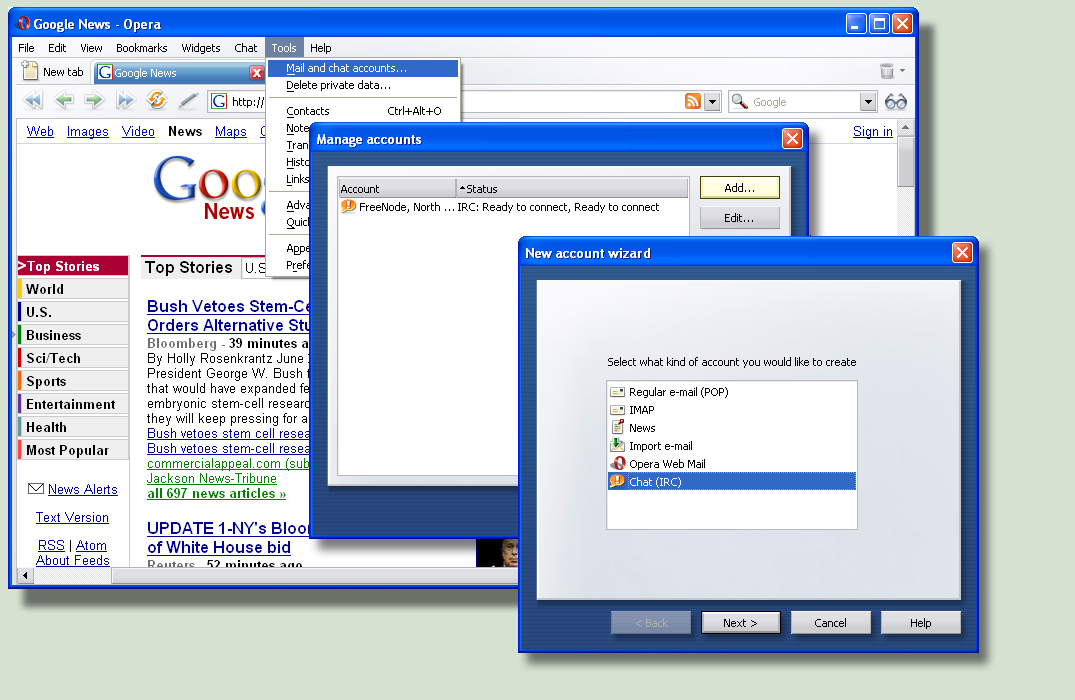Open the Help menu
Image resolution: width=1075 pixels, height=700 pixels.
click(320, 47)
